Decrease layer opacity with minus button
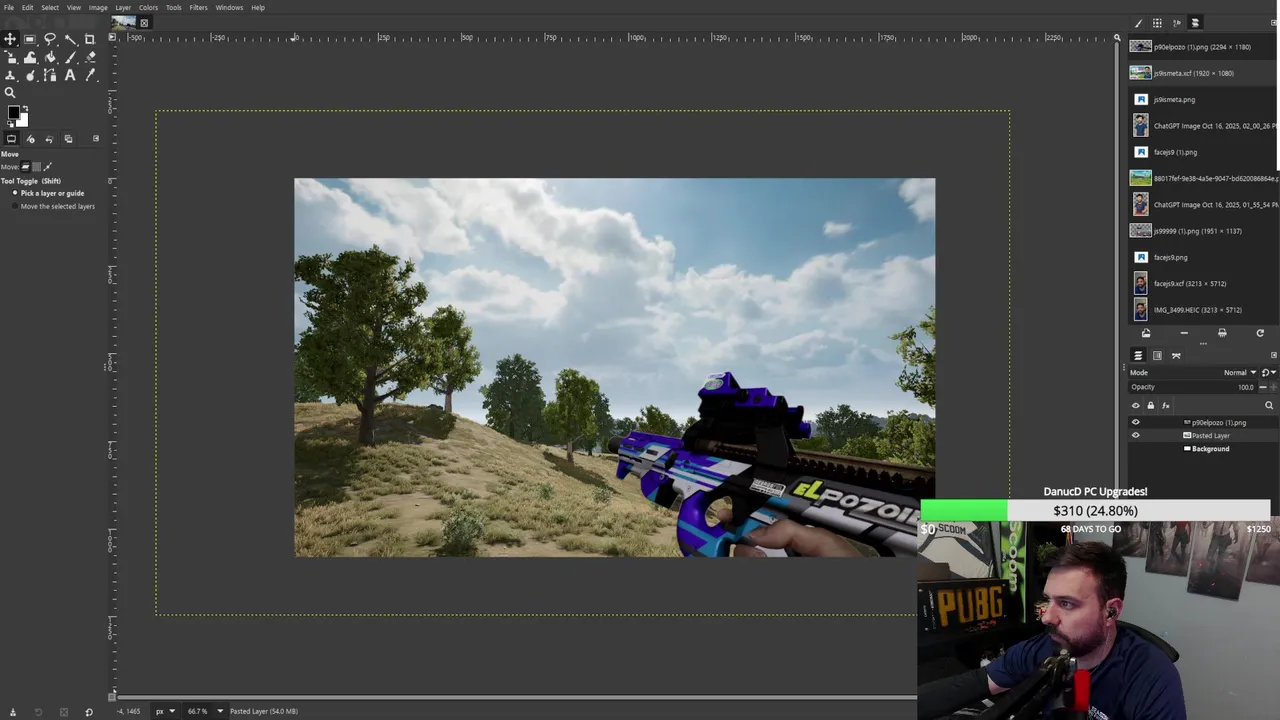The width and height of the screenshot is (1280, 720). coord(1263,387)
